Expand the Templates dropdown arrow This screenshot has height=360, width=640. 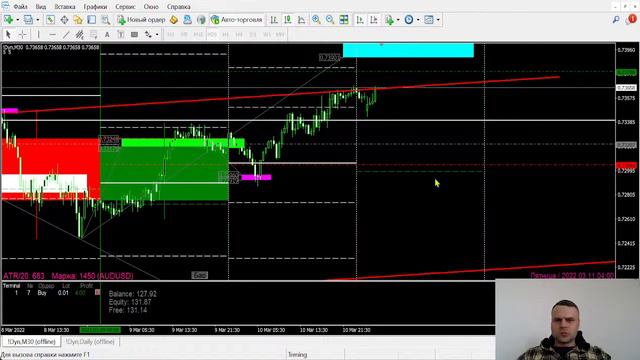tap(438, 20)
